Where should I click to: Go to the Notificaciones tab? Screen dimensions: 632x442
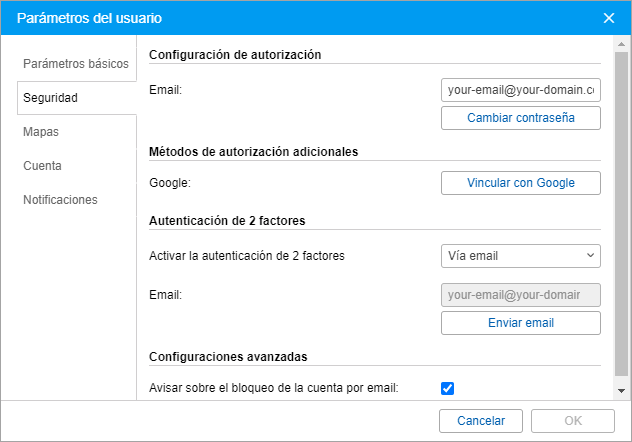click(x=60, y=199)
